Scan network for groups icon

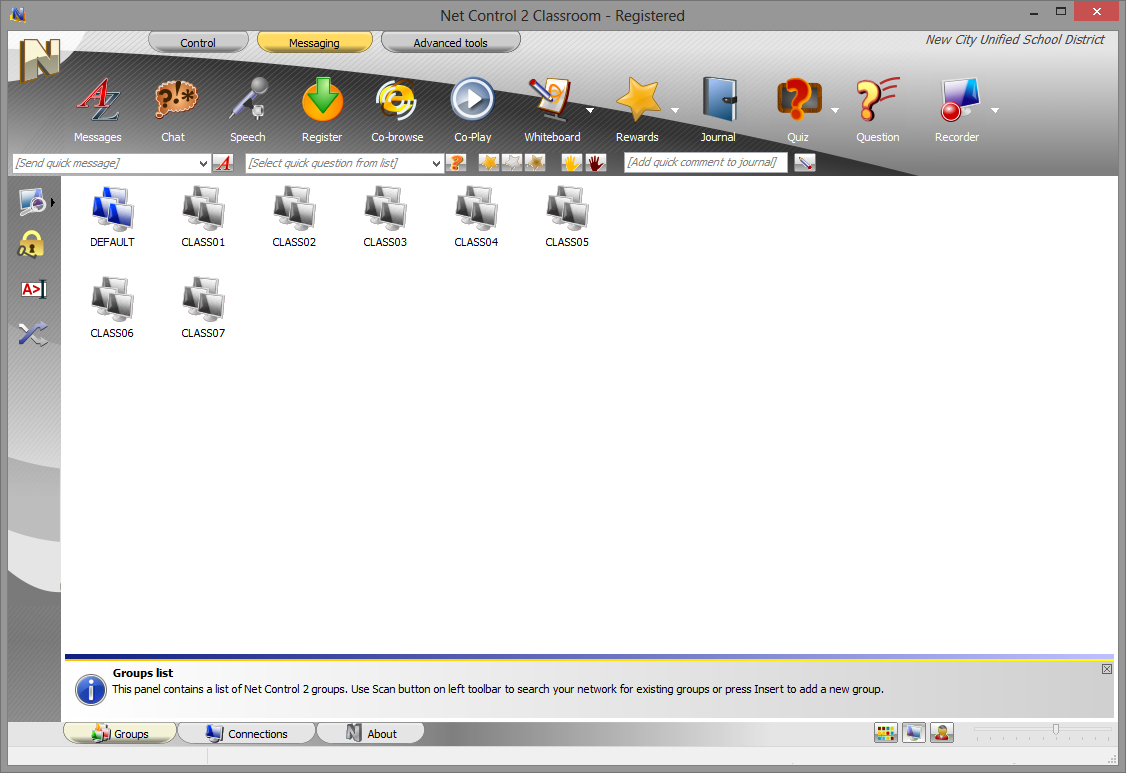32,202
